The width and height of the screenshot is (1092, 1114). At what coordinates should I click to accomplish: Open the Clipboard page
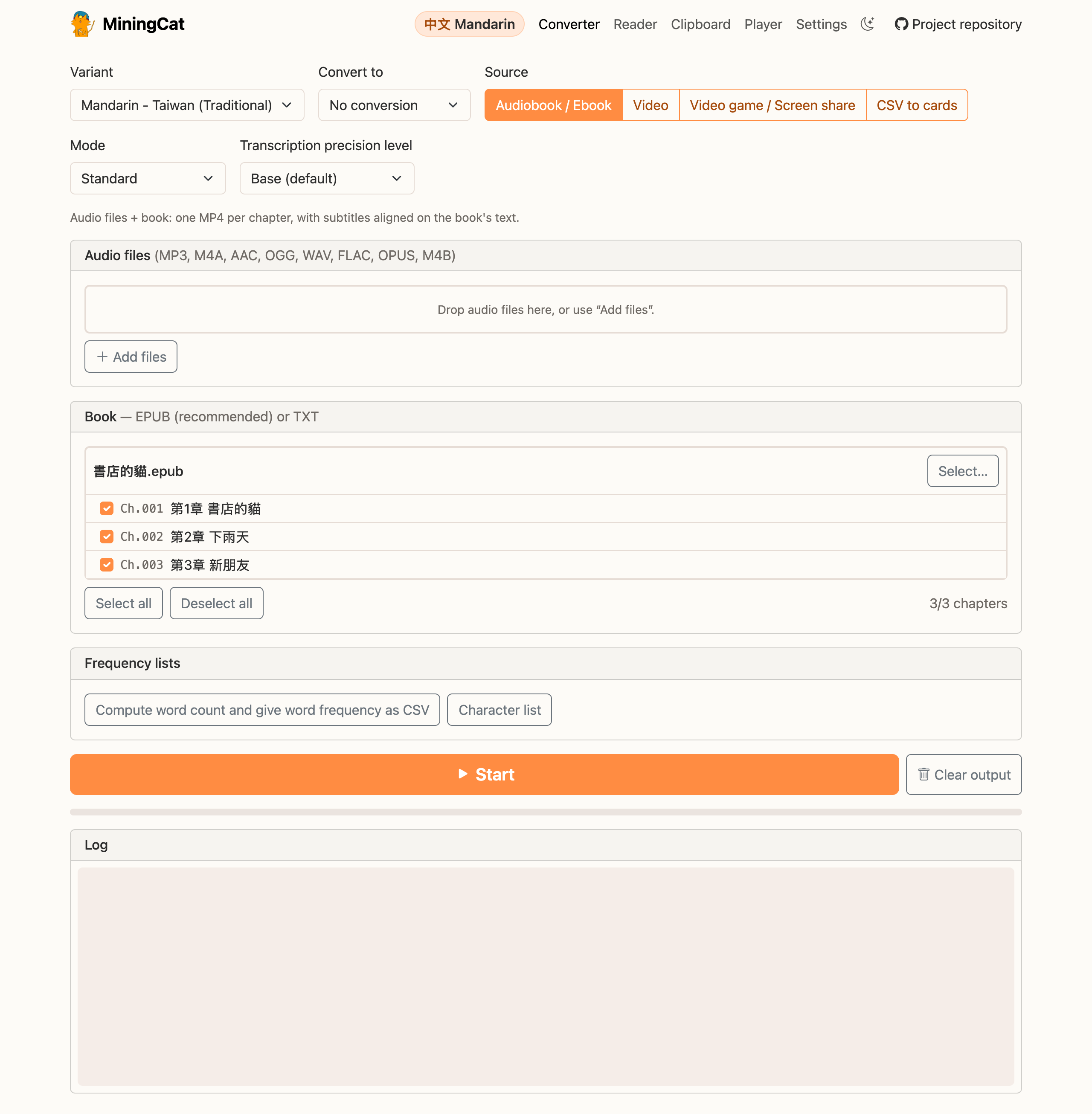point(700,24)
